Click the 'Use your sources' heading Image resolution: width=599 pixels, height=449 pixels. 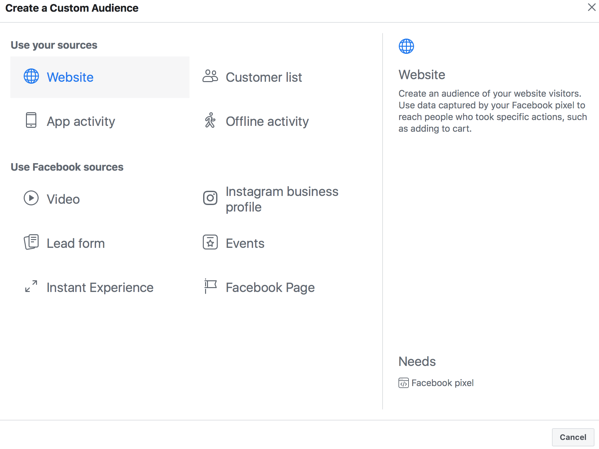[x=54, y=45]
